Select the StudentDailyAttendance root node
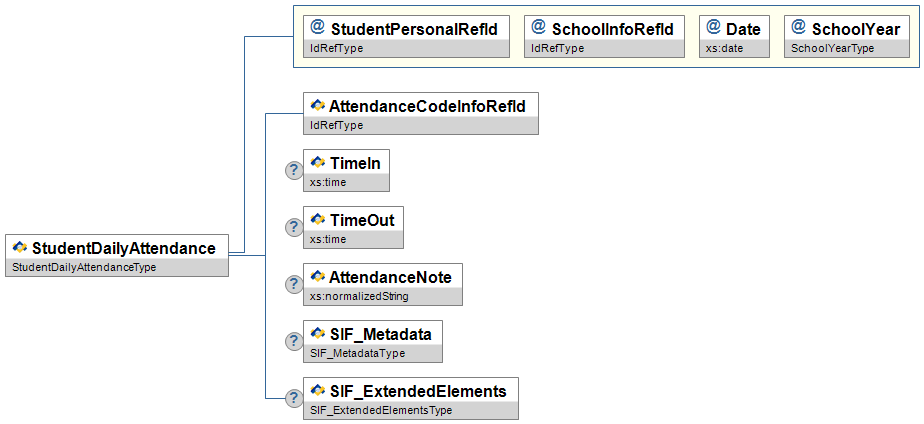 click(x=124, y=248)
